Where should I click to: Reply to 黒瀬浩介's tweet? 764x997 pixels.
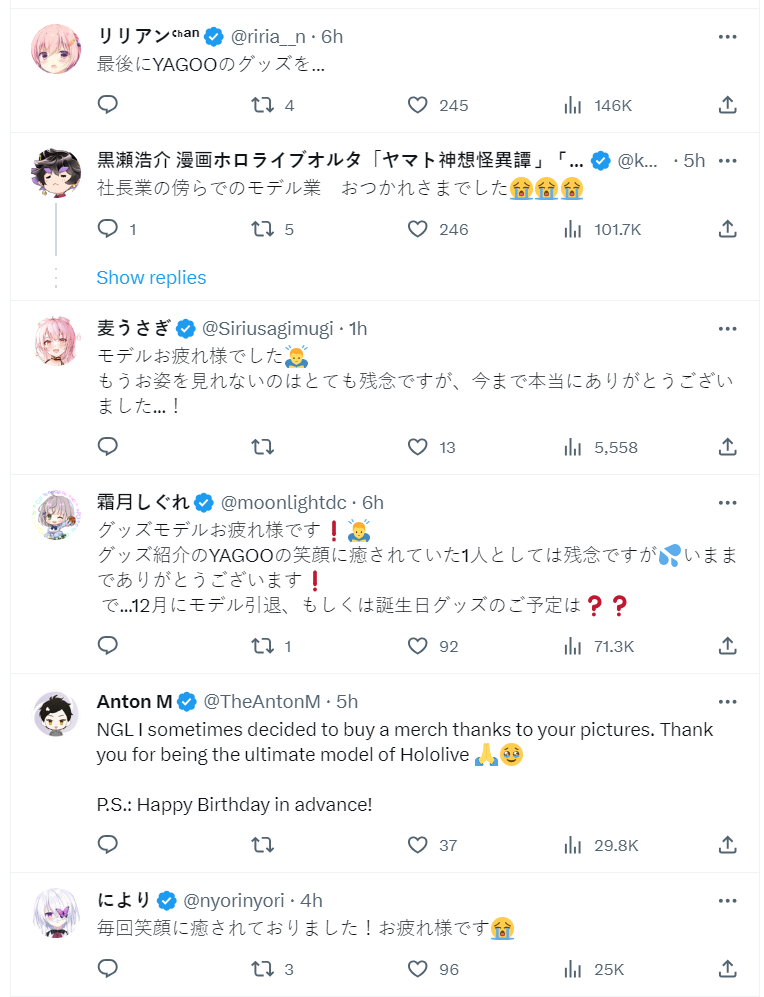pos(108,229)
